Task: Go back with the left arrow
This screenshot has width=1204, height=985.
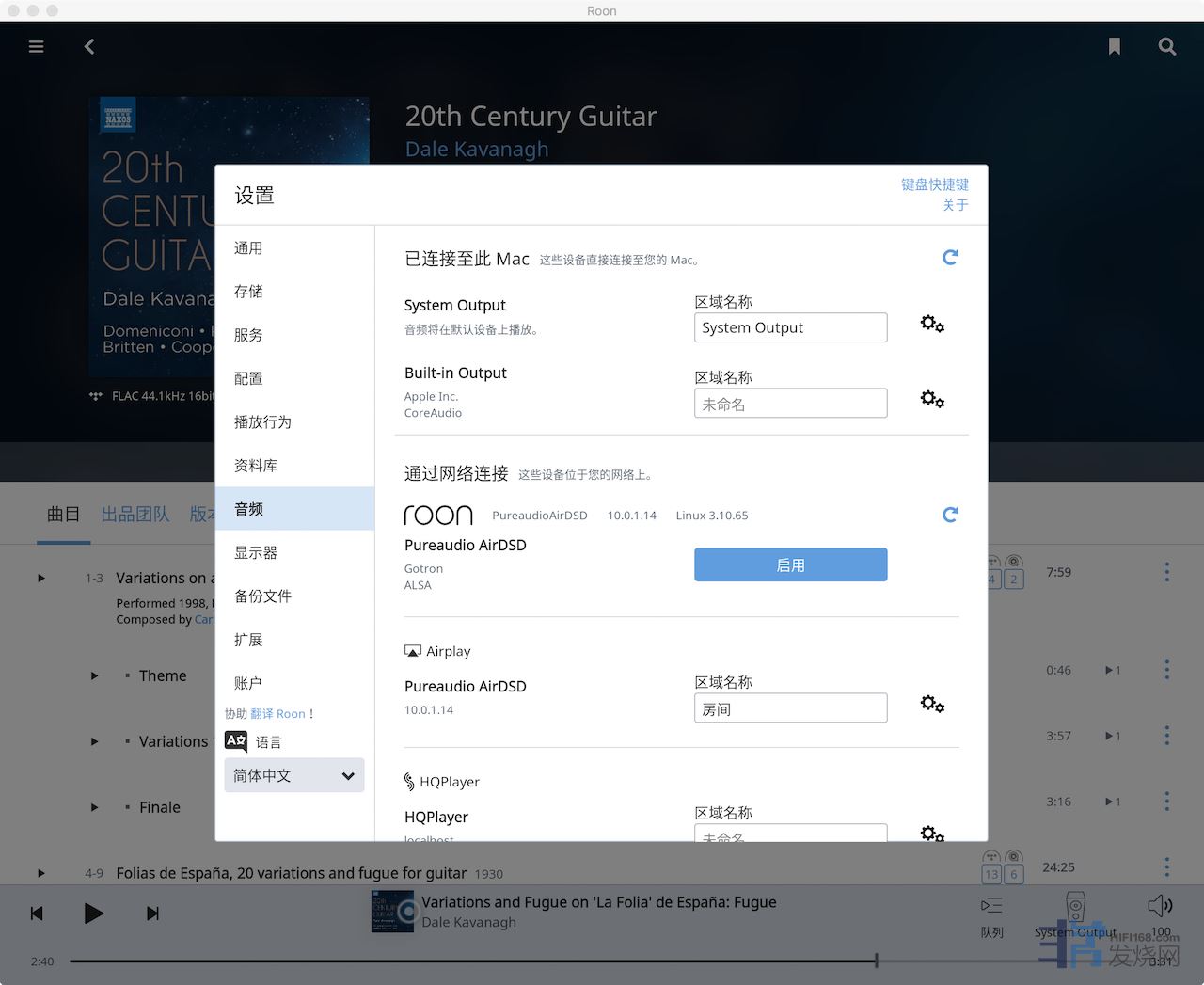Action: coord(89,46)
